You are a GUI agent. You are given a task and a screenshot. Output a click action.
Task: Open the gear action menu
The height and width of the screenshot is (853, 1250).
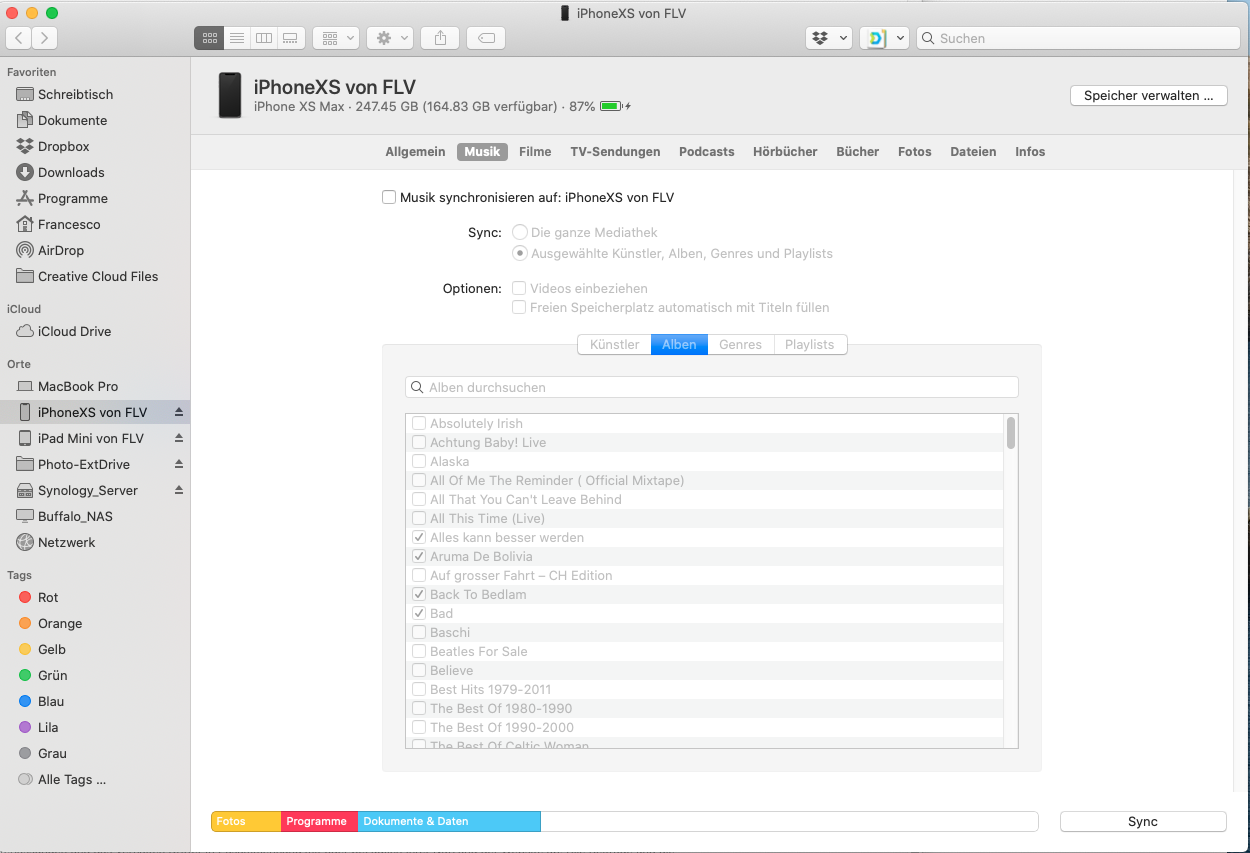[x=389, y=38]
